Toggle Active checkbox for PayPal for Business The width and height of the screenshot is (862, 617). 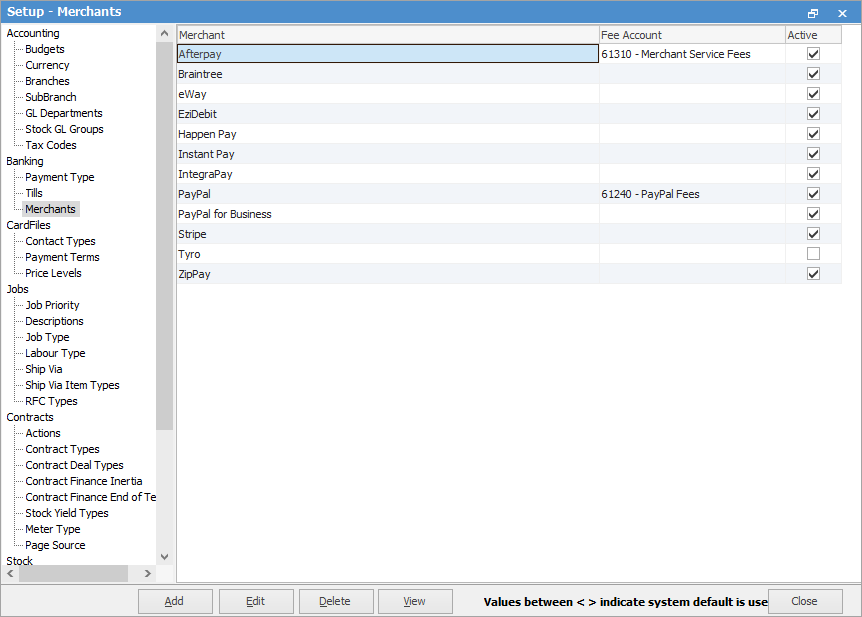(813, 214)
